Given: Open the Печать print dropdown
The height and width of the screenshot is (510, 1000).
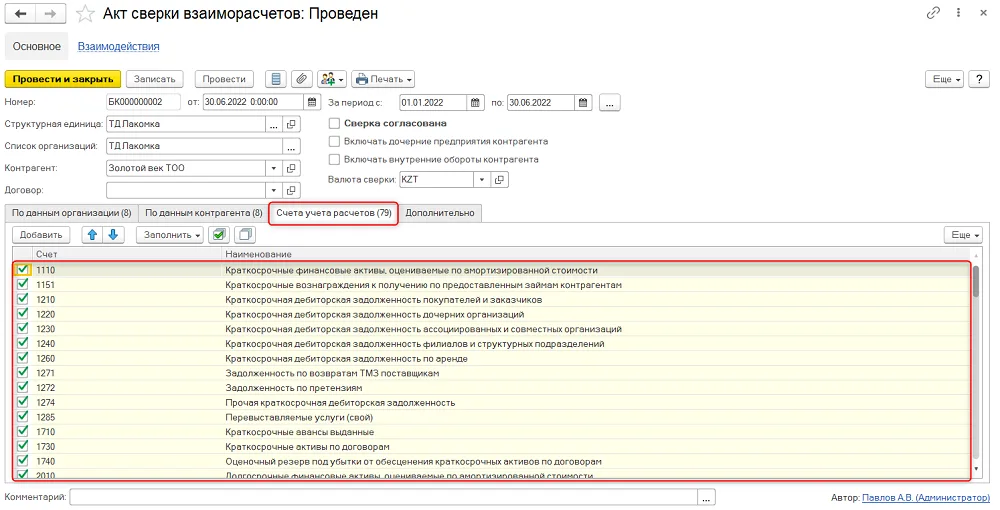Looking at the screenshot, I should click(x=383, y=79).
